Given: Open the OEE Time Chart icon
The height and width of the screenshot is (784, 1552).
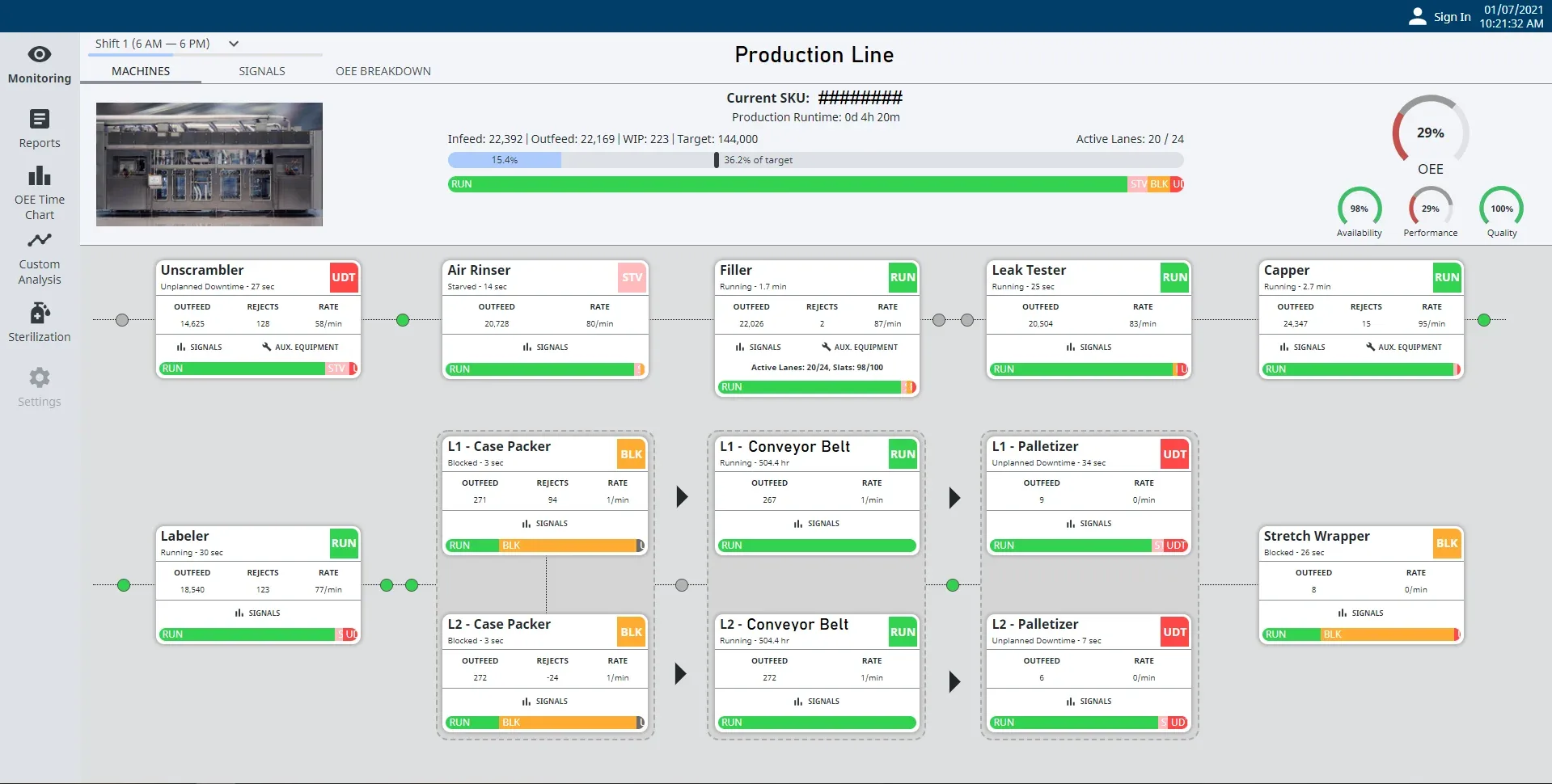Looking at the screenshot, I should coord(40,175).
